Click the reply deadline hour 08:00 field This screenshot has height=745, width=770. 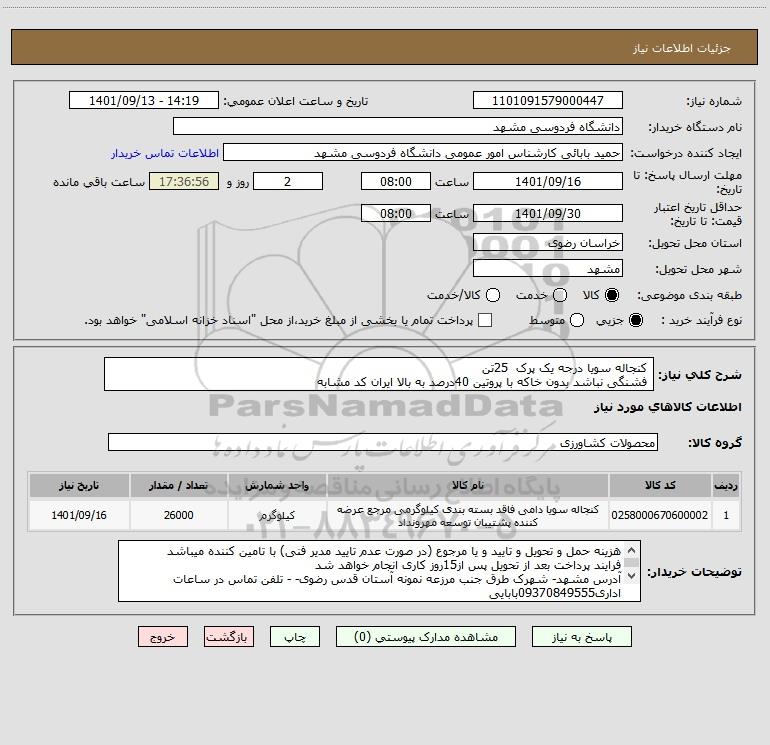(x=396, y=181)
